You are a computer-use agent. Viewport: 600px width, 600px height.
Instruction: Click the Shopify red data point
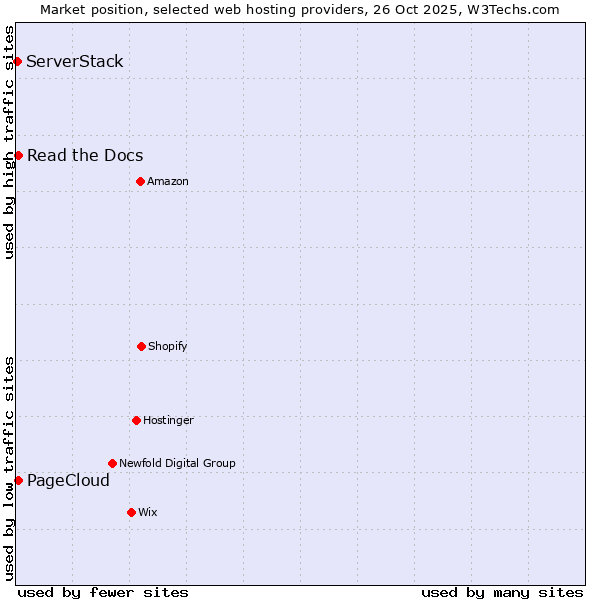pyautogui.click(x=141, y=346)
